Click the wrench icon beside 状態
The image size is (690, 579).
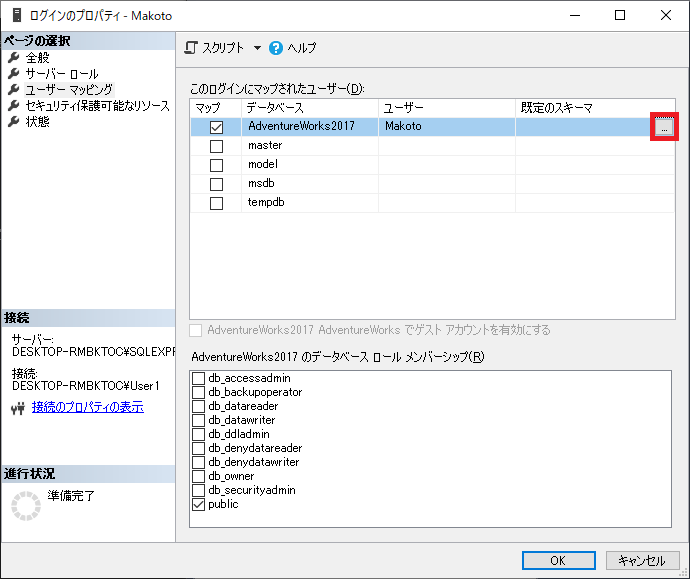pos(14,121)
